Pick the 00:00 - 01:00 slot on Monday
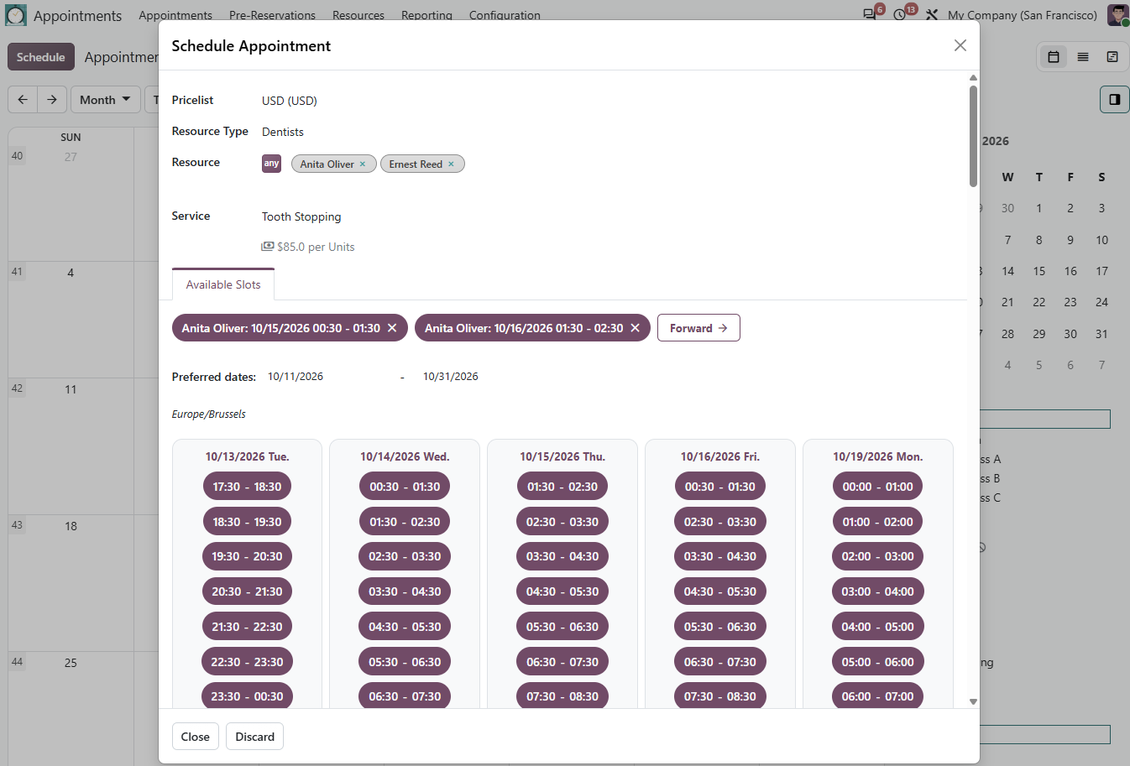The width and height of the screenshot is (1130, 766). [x=878, y=486]
